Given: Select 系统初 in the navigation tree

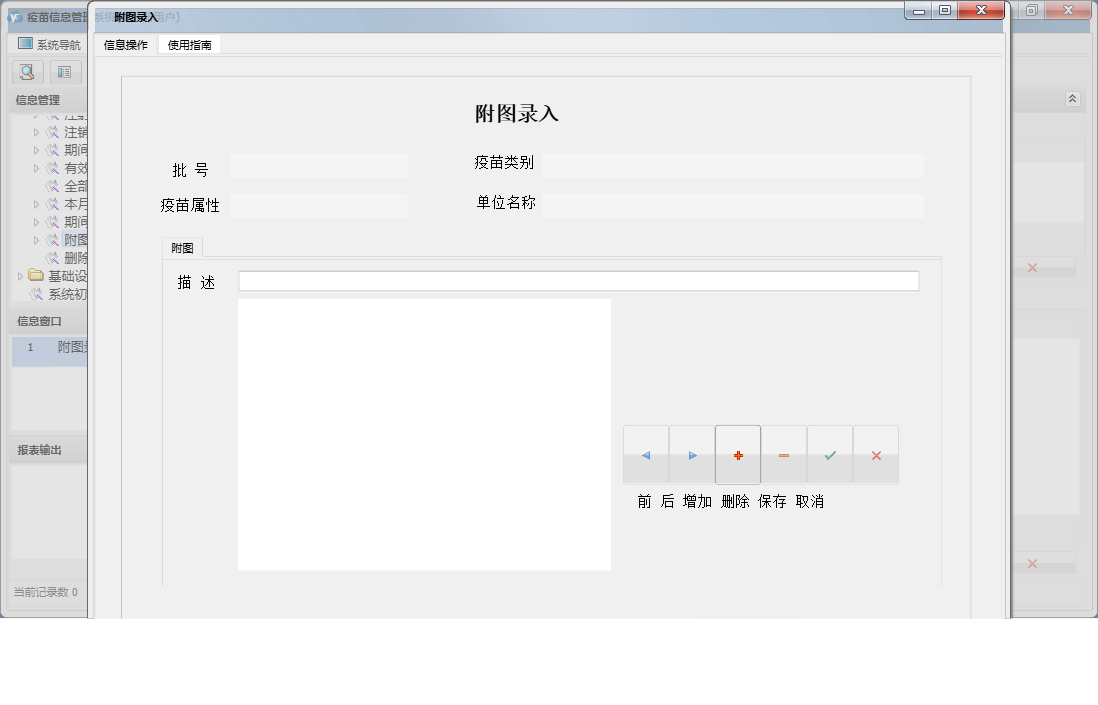Looking at the screenshot, I should pos(67,294).
